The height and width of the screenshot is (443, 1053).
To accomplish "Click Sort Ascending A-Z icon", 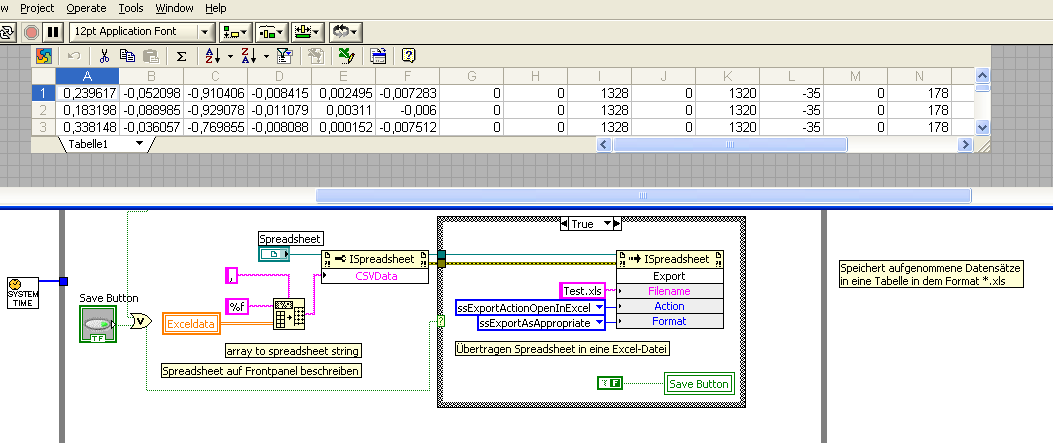I will pyautogui.click(x=211, y=56).
